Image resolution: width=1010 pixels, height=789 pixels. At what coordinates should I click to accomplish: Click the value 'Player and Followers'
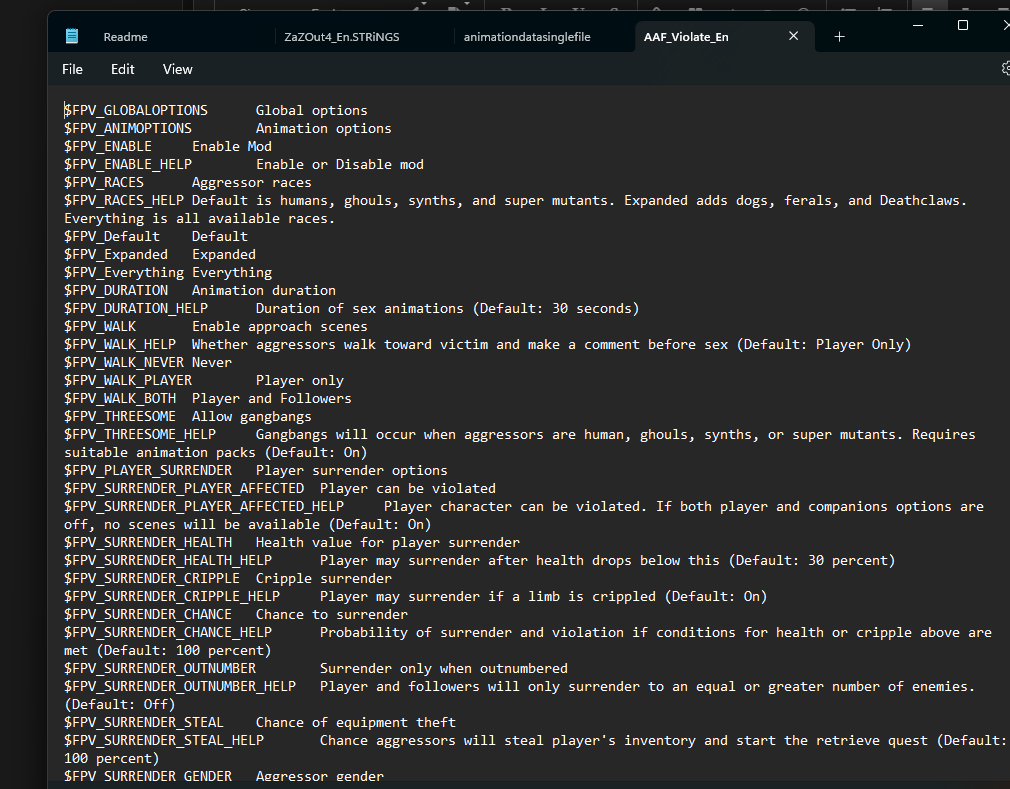[x=272, y=399]
